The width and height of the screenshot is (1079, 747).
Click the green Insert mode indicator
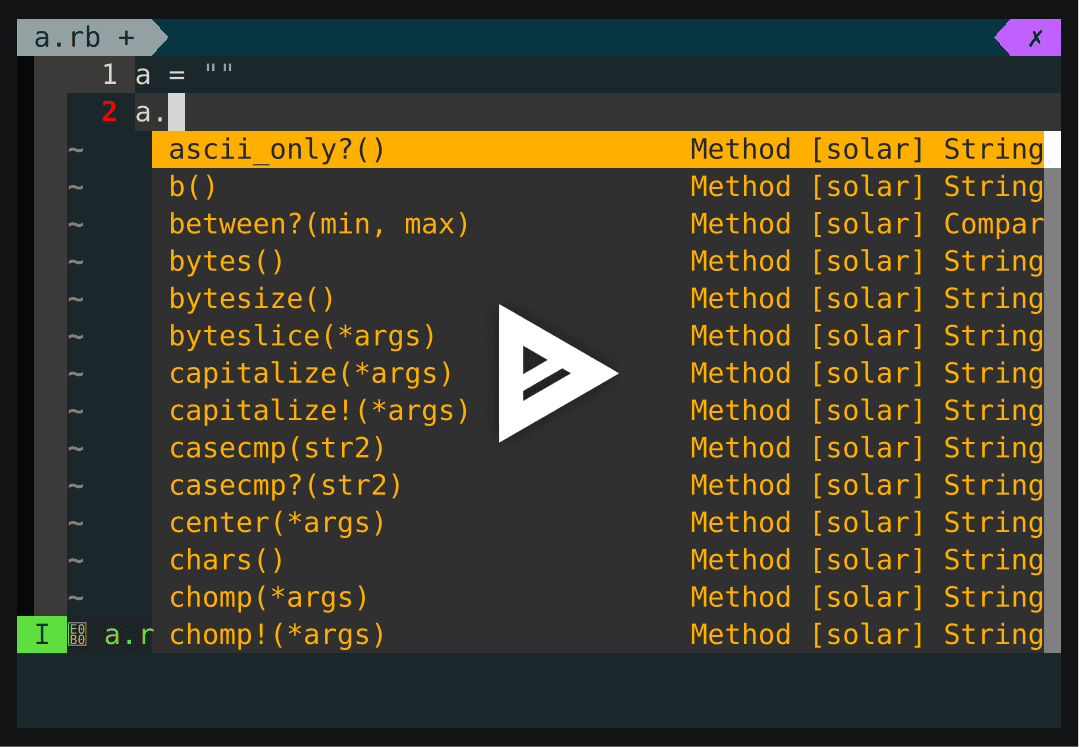pos(42,635)
